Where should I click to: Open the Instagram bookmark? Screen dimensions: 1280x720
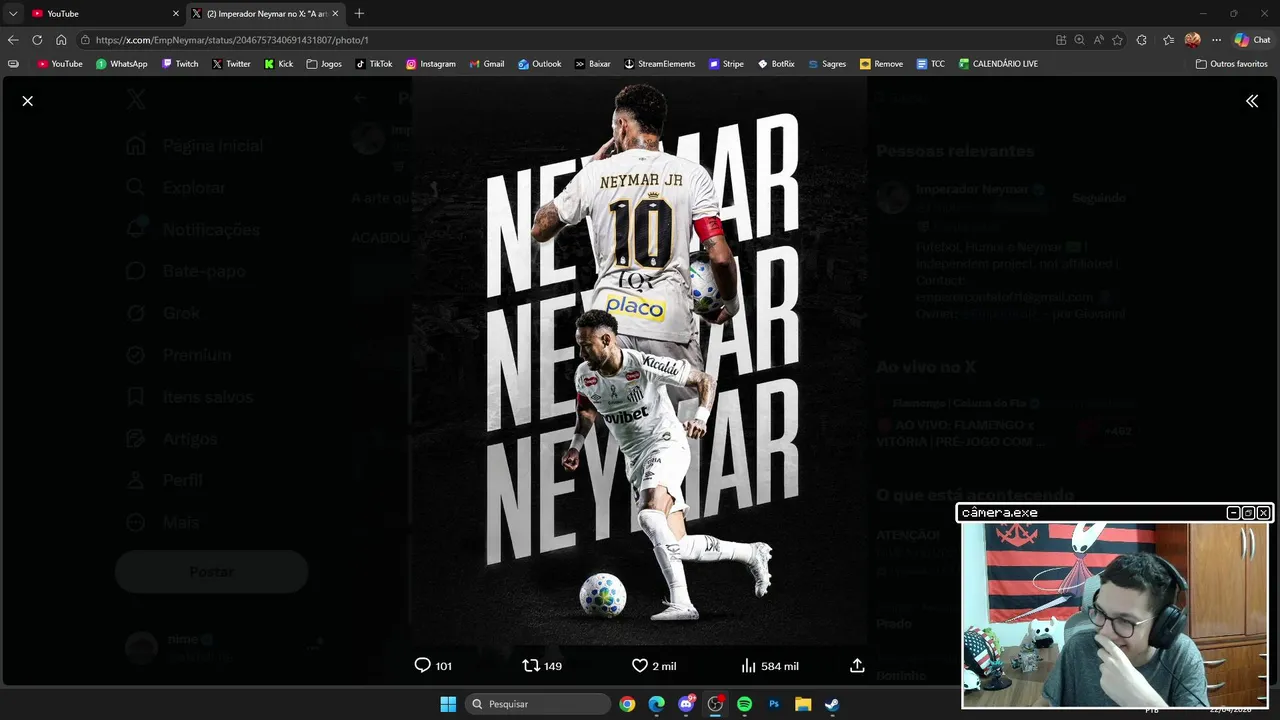tap(431, 63)
